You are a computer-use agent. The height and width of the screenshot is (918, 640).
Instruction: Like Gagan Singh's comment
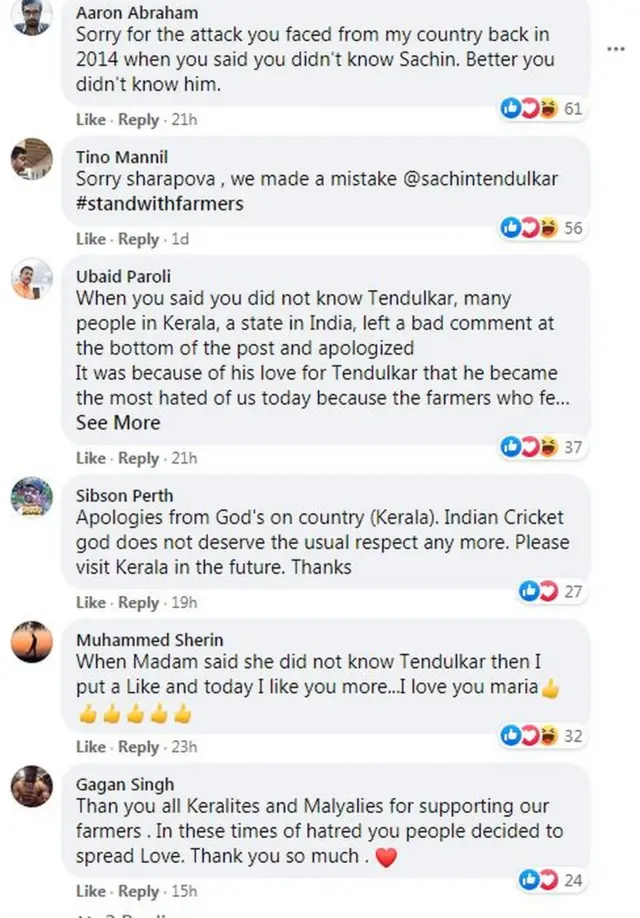pyautogui.click(x=90, y=891)
